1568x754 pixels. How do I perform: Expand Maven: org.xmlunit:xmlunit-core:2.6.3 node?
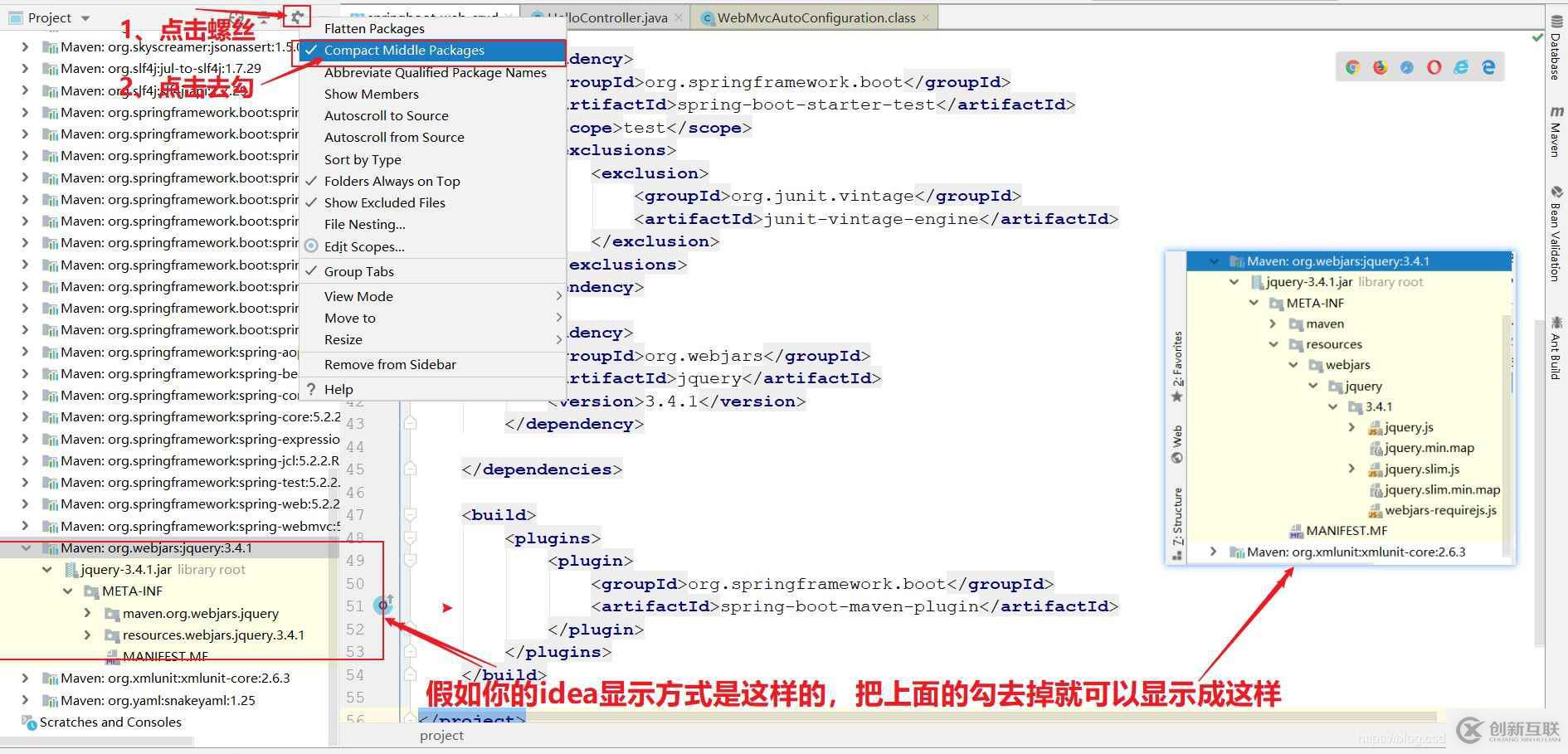coord(26,679)
